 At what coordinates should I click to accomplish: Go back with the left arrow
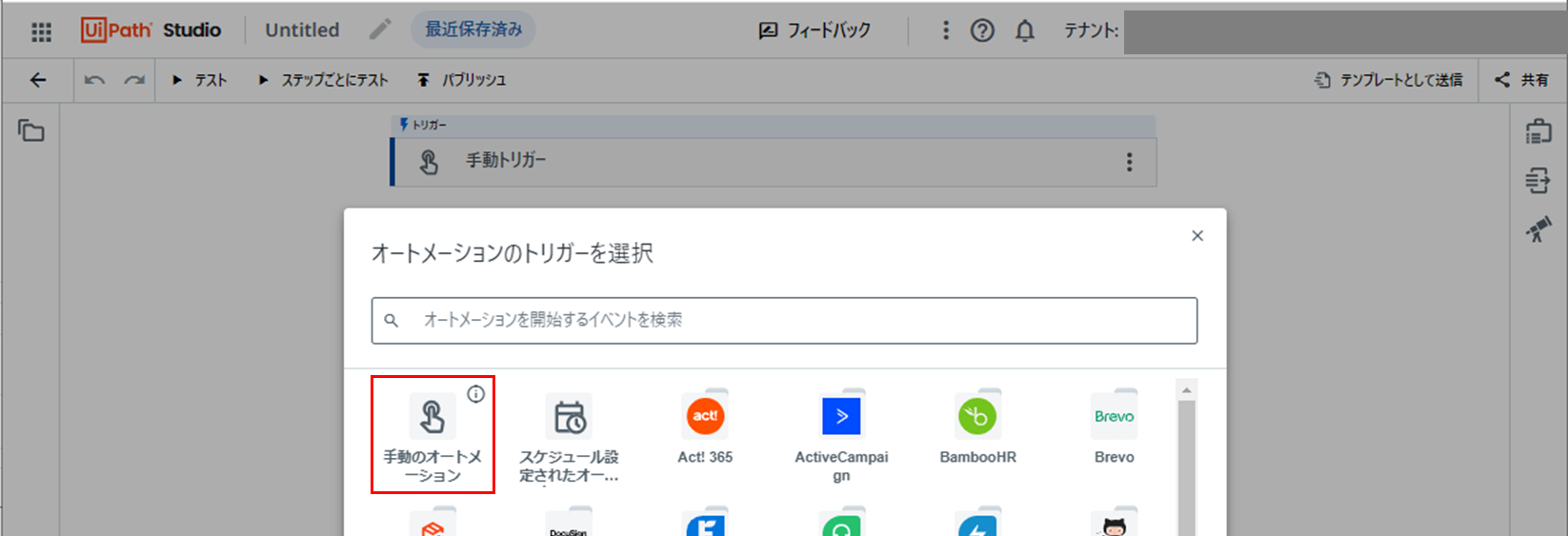click(38, 80)
